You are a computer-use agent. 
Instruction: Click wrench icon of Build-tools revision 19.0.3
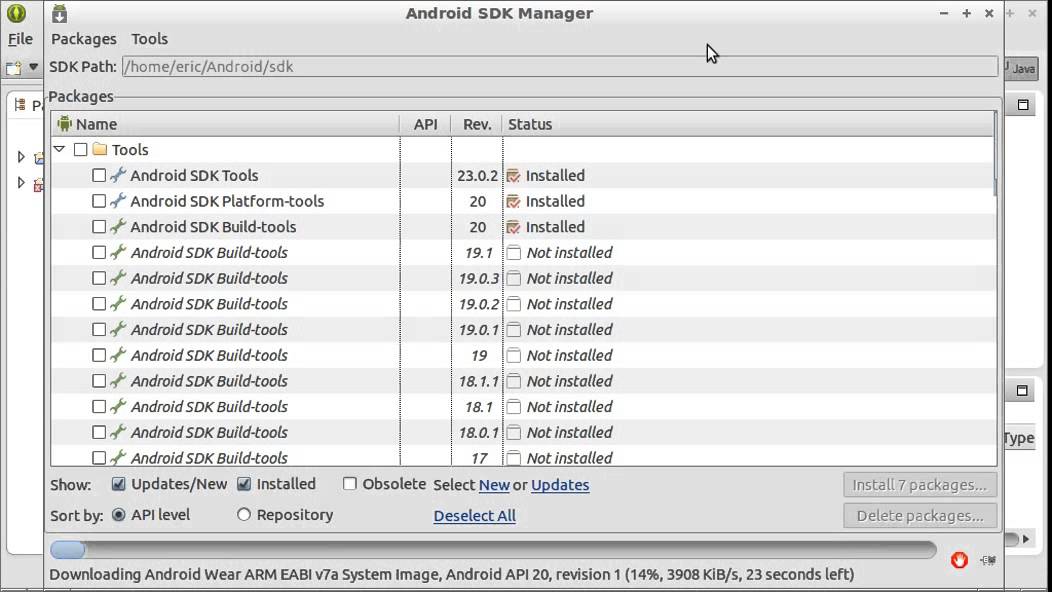118,278
